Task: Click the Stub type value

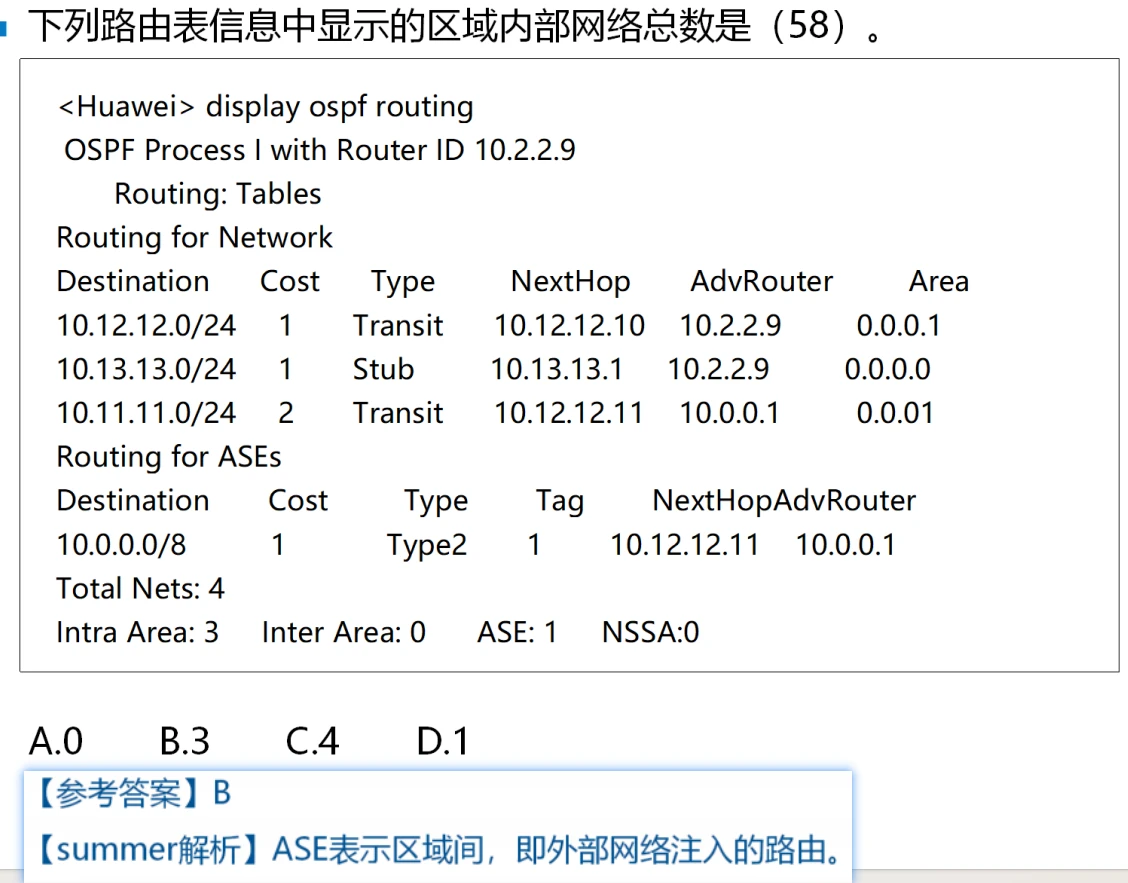Action: pyautogui.click(x=383, y=370)
